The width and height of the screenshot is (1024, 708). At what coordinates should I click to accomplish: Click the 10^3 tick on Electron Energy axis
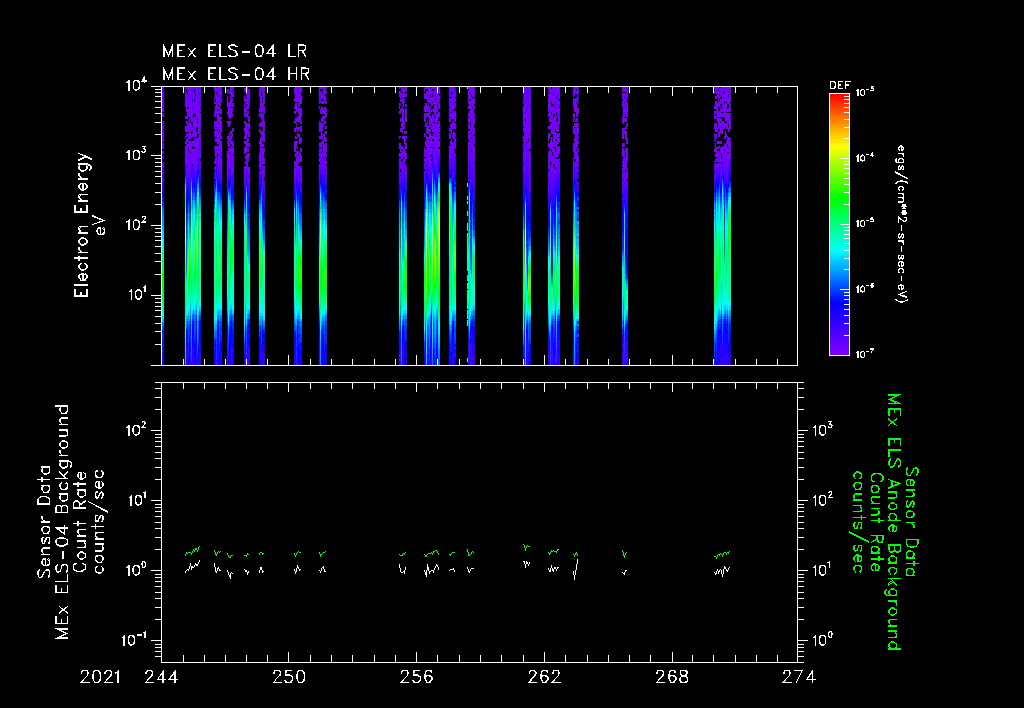(x=136, y=155)
